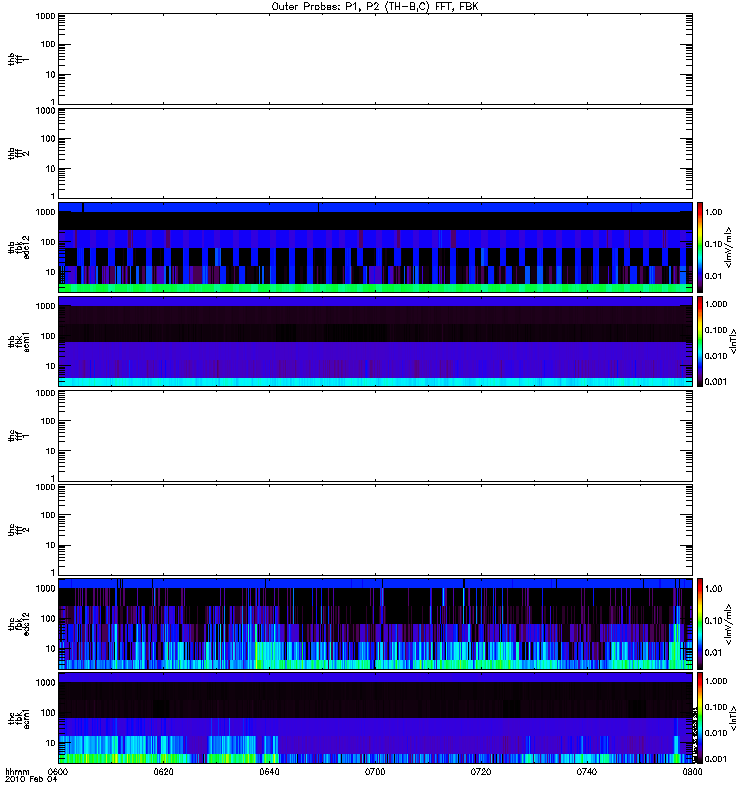750x800 pixels.
Task: Select the empty thb fff 2 panel
Action: click(x=375, y=153)
